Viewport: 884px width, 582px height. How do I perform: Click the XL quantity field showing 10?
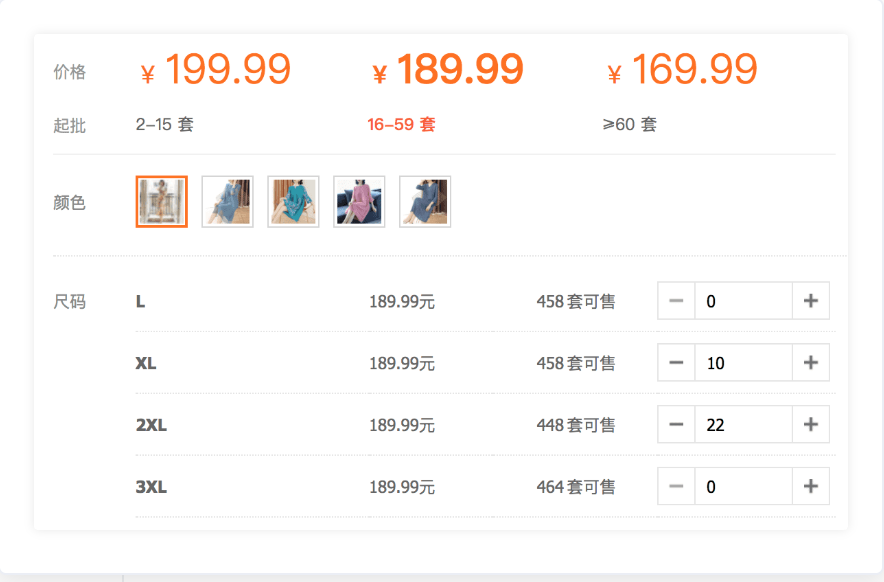[744, 363]
